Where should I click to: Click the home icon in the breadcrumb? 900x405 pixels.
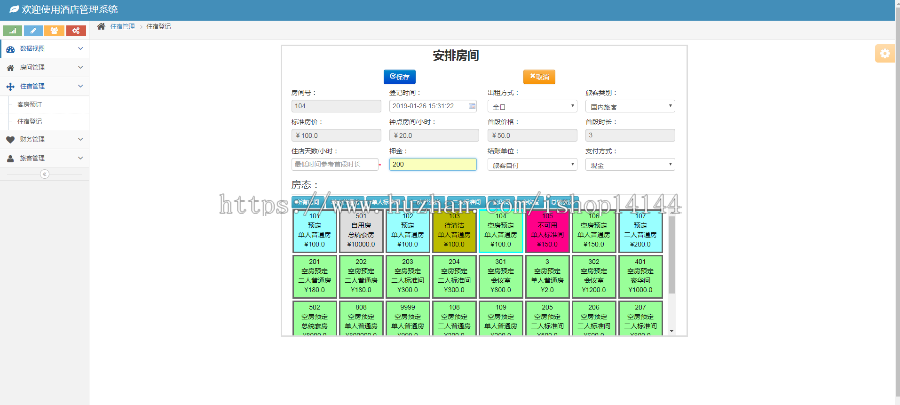tap(101, 26)
